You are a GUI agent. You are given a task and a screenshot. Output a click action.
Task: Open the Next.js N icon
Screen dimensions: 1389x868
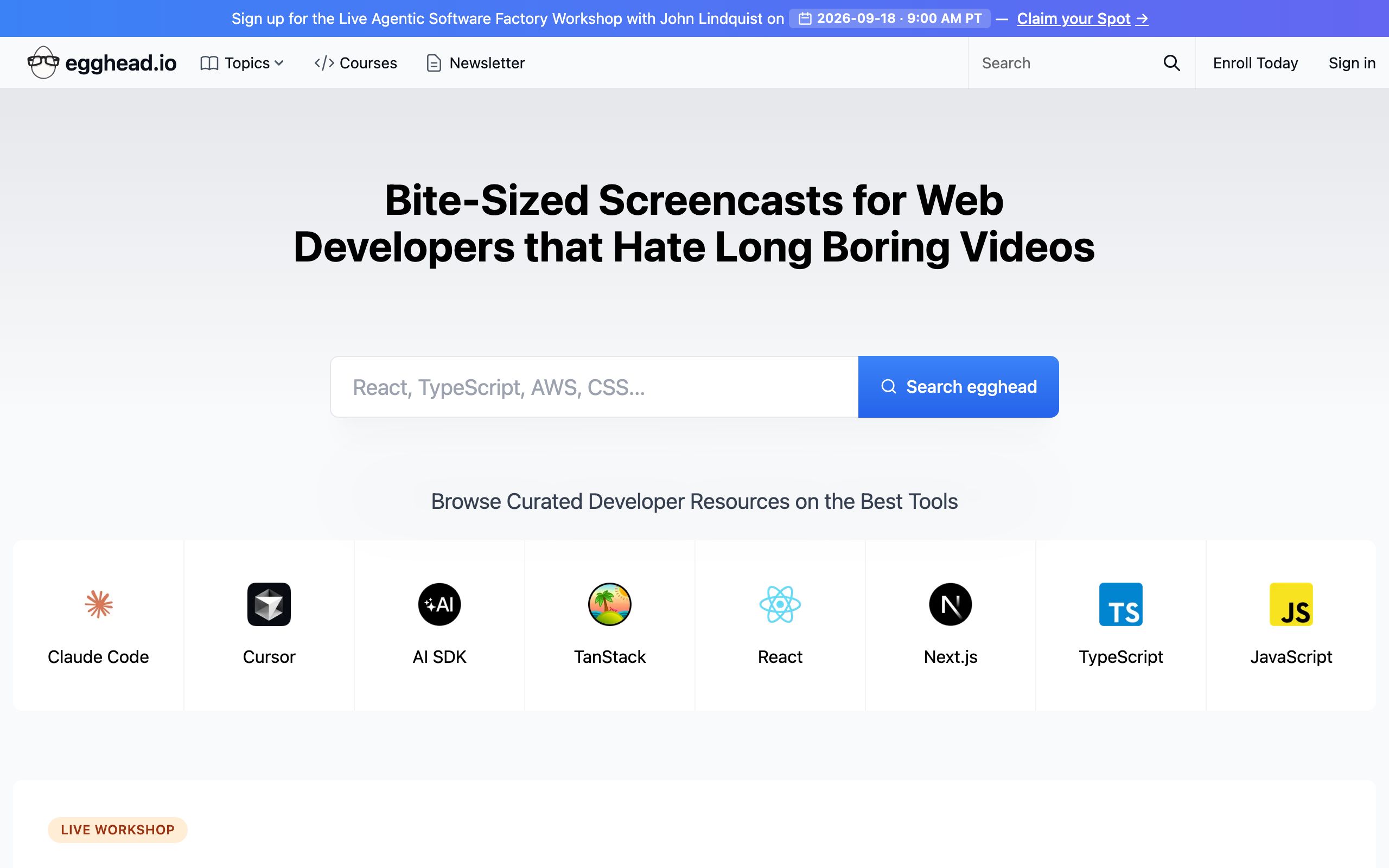click(950, 604)
